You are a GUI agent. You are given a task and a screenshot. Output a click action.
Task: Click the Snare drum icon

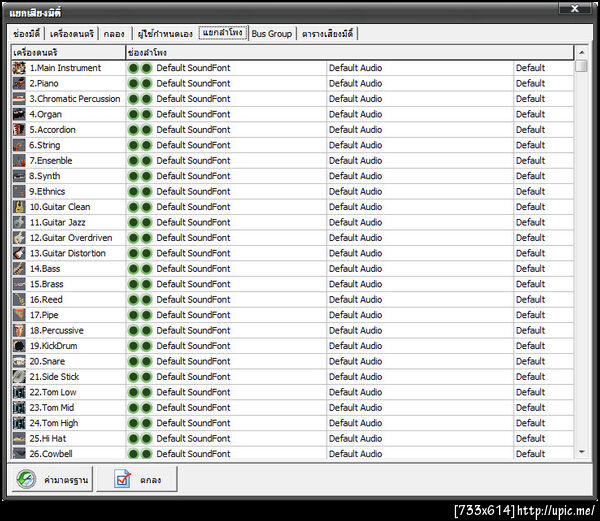click(x=19, y=361)
